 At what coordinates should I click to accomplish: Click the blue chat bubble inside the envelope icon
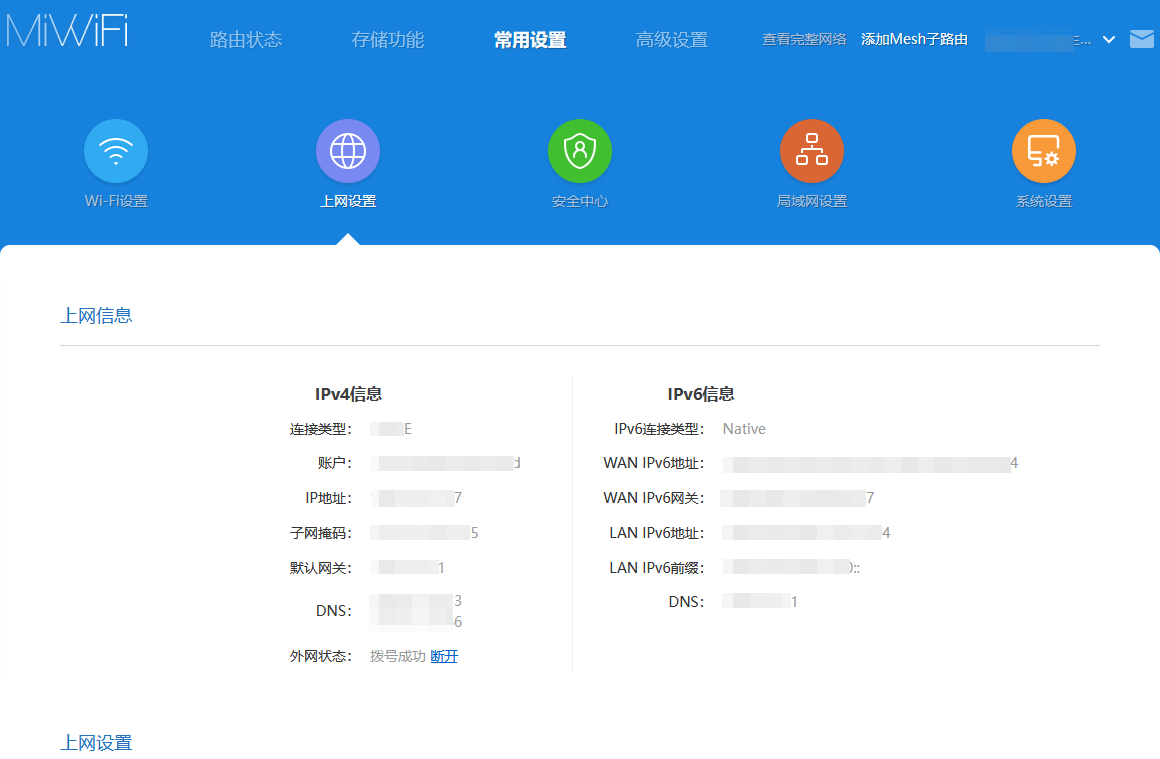1141,39
